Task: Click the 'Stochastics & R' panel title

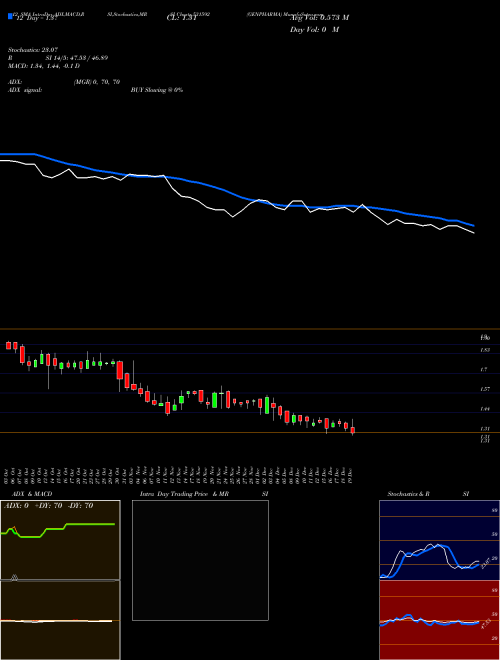Action: [408, 494]
